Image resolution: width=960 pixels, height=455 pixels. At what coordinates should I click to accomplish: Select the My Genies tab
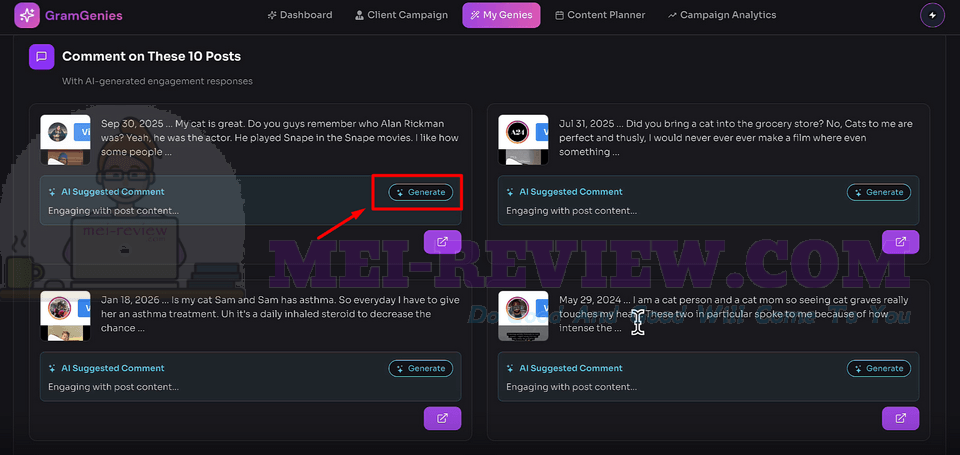tap(501, 15)
